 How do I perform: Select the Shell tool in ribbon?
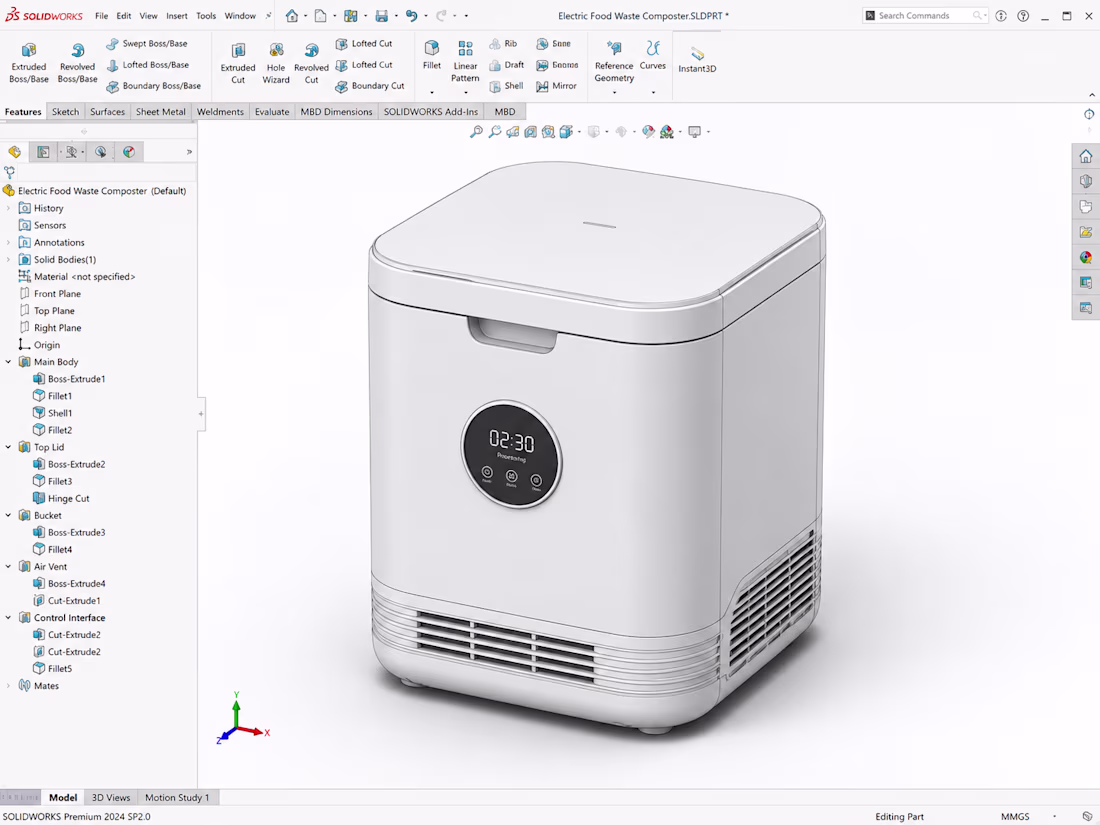click(507, 86)
